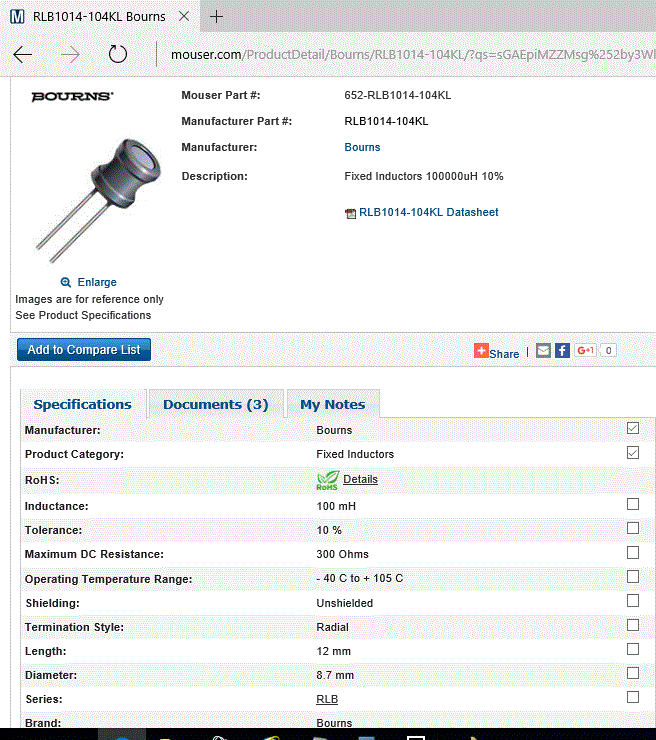
Task: Open the My Notes tab
Action: [x=333, y=404]
